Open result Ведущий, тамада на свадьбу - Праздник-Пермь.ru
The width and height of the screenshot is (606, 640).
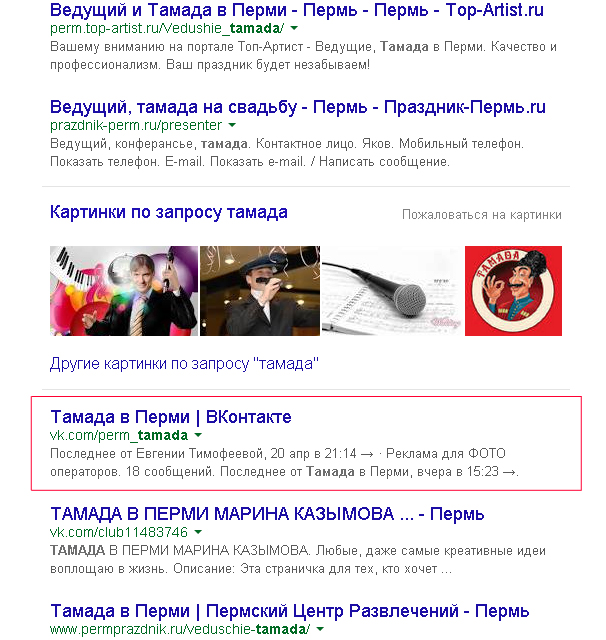pyautogui.click(x=297, y=107)
